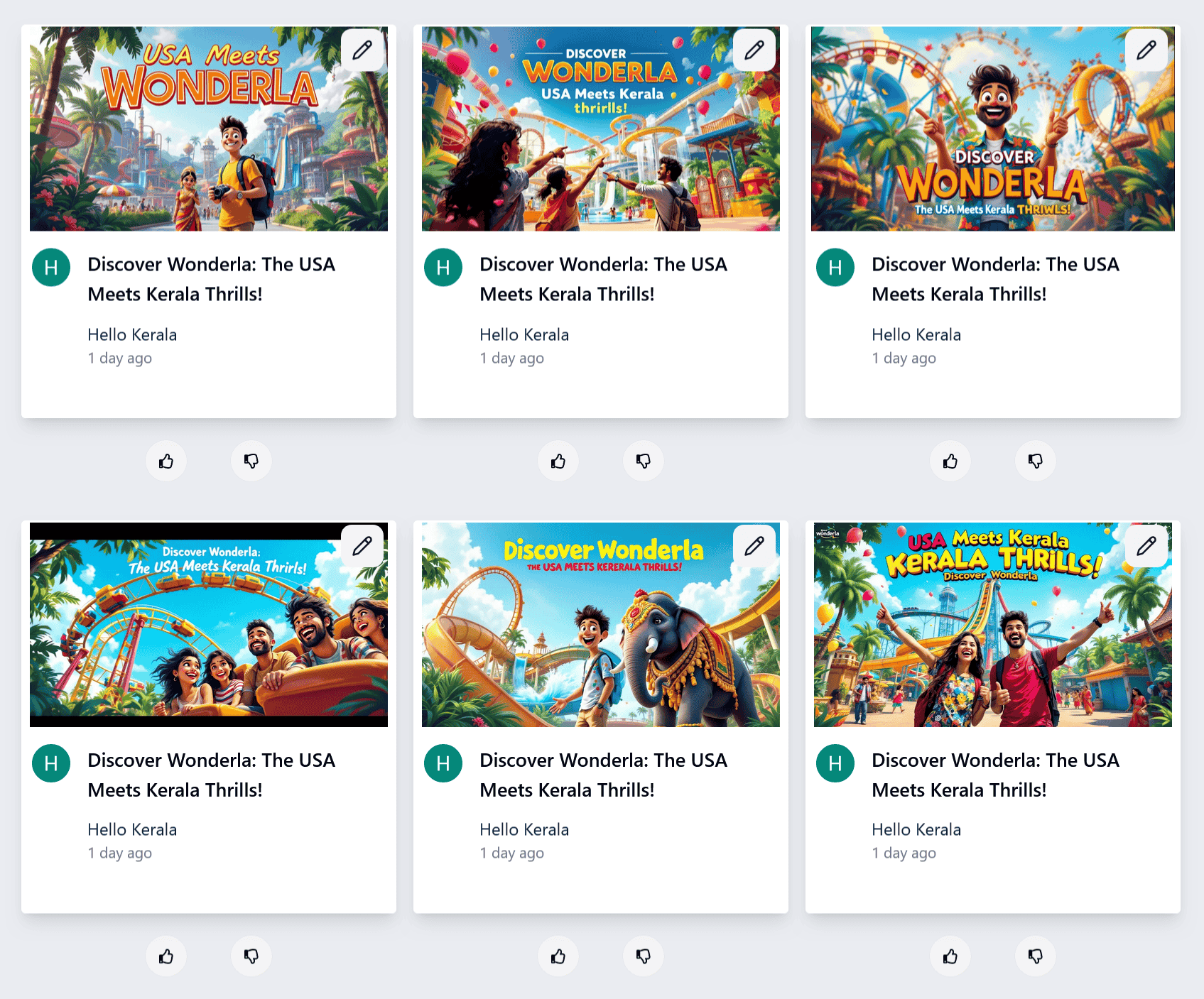The image size is (1204, 999).
Task: Like the 'USA Meets Wonderla' boy with camera card
Action: click(x=166, y=462)
